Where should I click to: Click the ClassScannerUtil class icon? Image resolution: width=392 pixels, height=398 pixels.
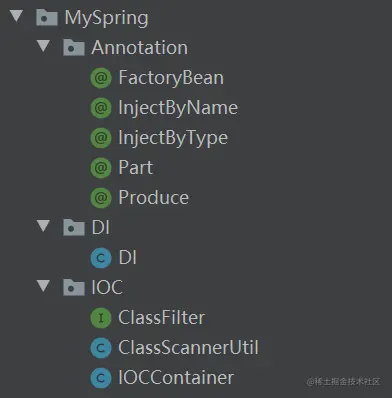pos(101,348)
